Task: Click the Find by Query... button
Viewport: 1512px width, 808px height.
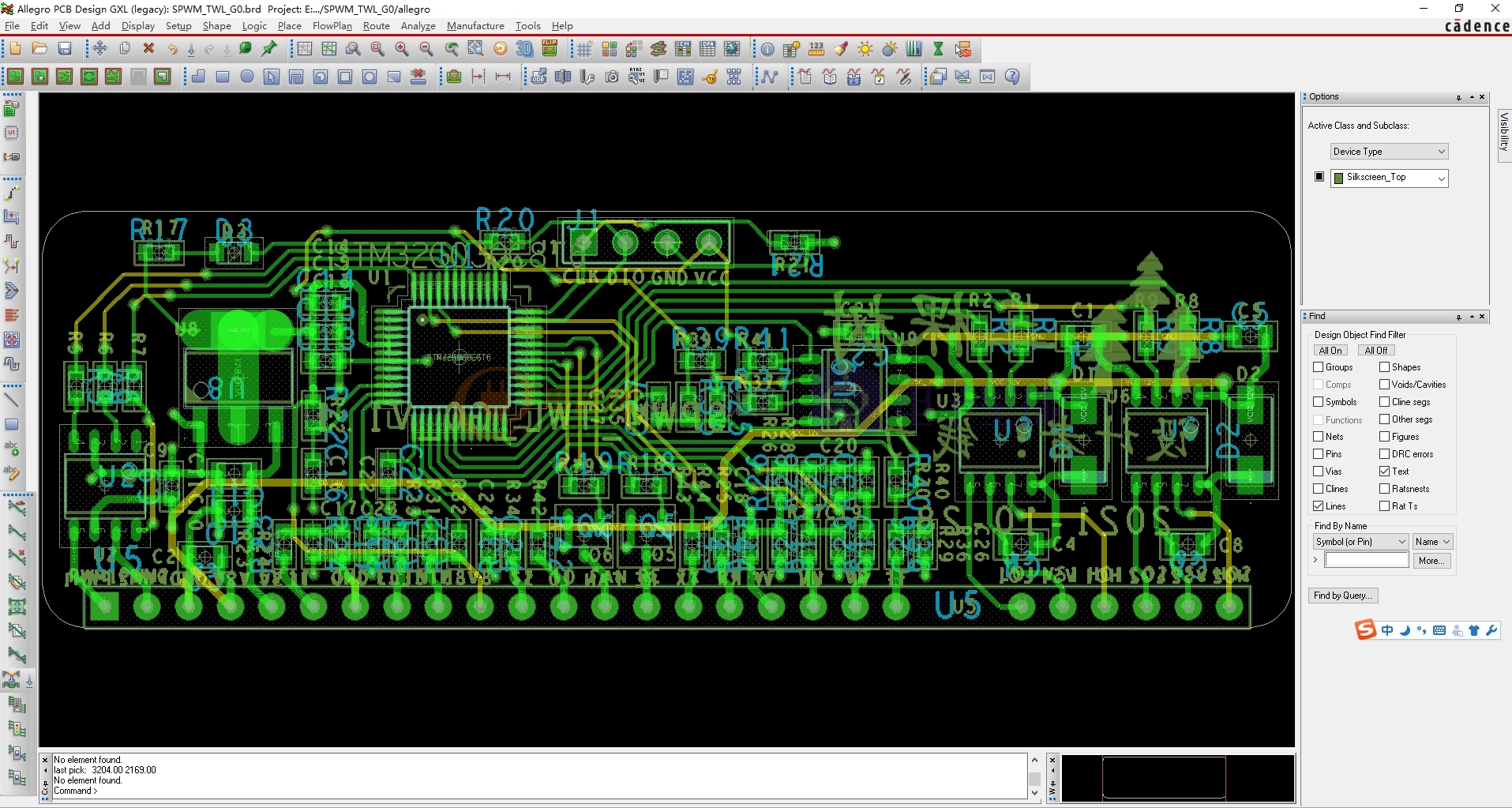Action: pos(1343,596)
